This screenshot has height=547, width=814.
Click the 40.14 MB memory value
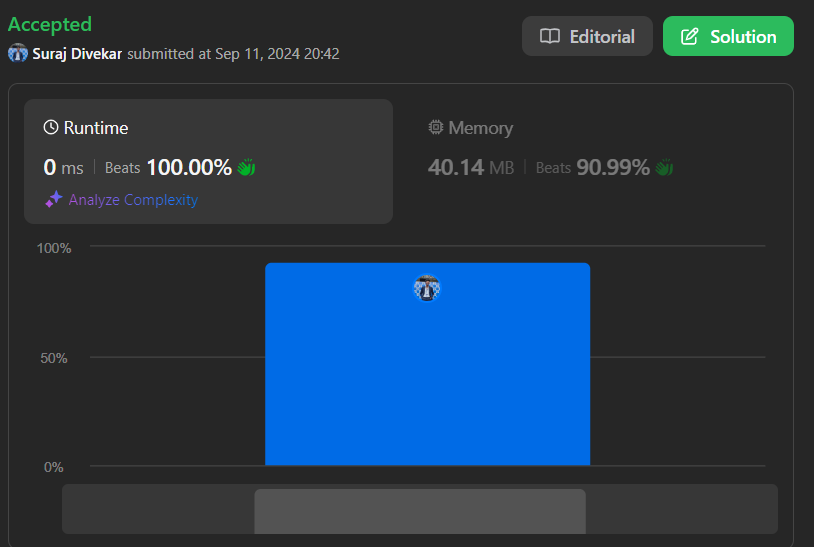(470, 167)
